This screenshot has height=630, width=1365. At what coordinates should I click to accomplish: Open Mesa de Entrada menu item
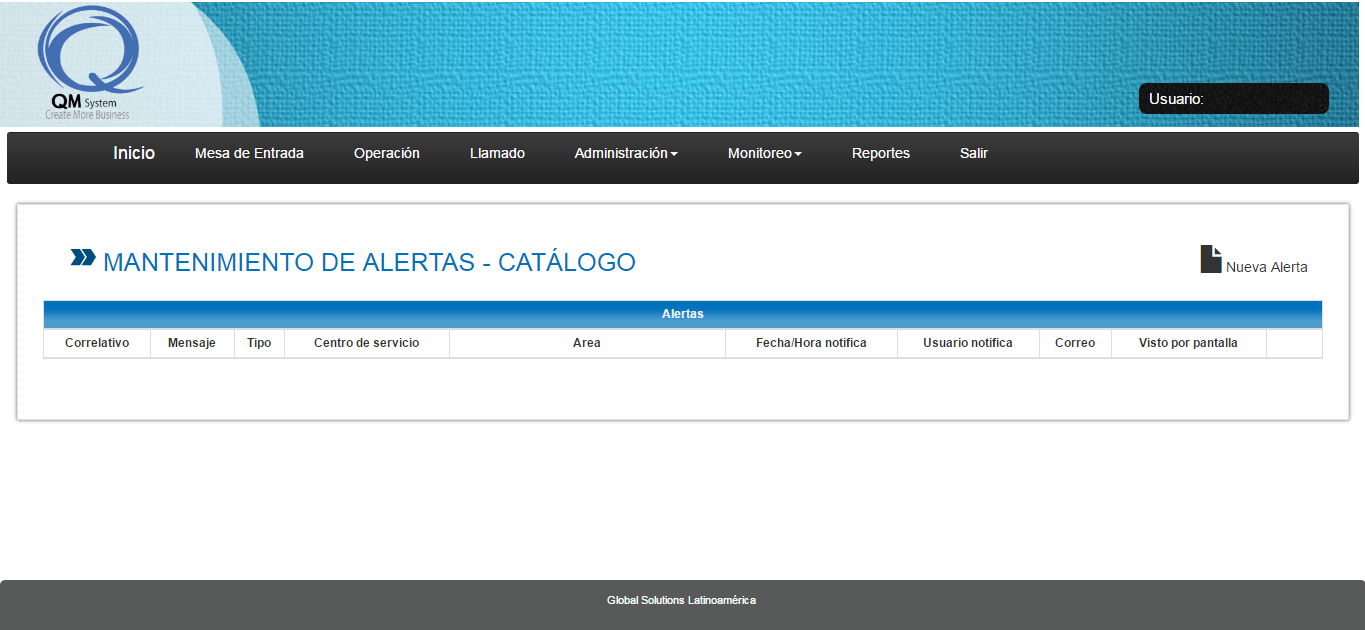(x=249, y=153)
